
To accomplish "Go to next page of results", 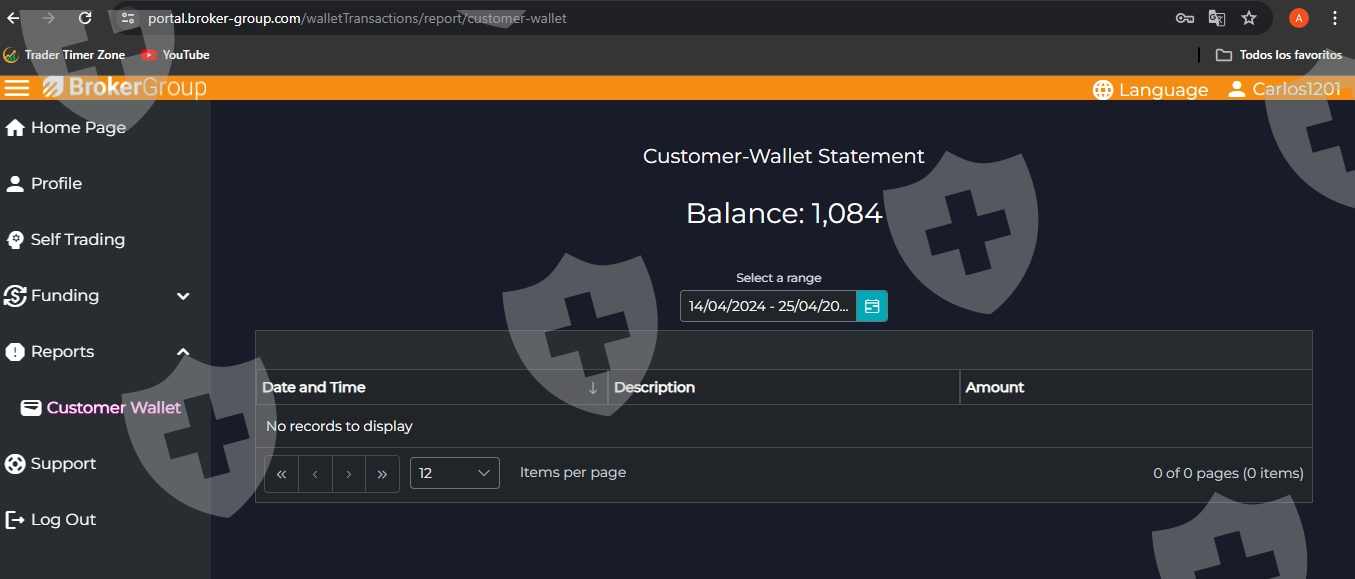I will [x=348, y=474].
